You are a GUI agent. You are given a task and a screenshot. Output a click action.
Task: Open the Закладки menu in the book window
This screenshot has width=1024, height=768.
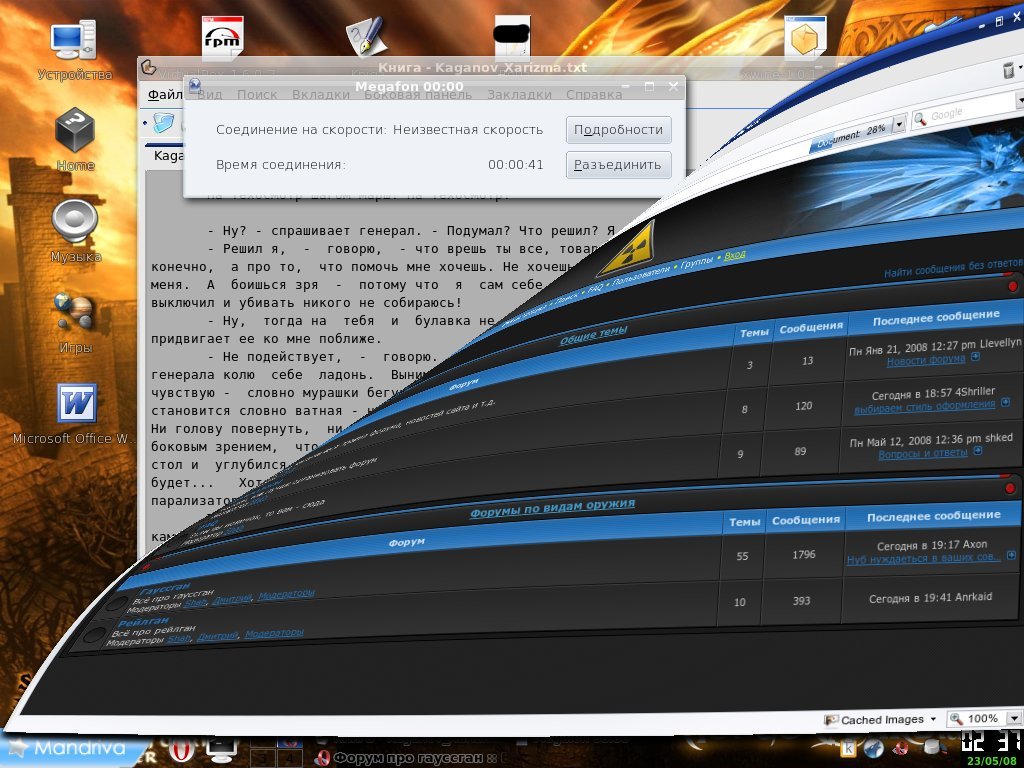point(519,95)
